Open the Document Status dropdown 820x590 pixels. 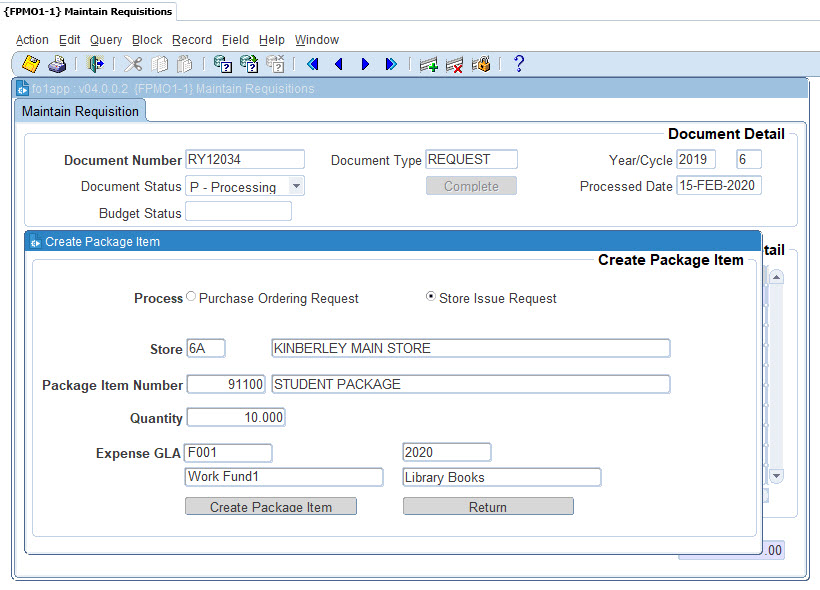pyautogui.click(x=295, y=186)
